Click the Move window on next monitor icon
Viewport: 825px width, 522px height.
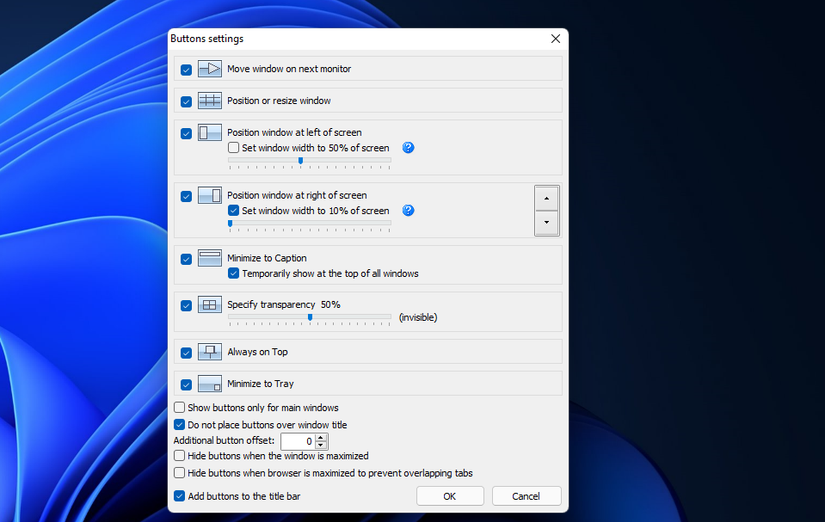(x=209, y=69)
